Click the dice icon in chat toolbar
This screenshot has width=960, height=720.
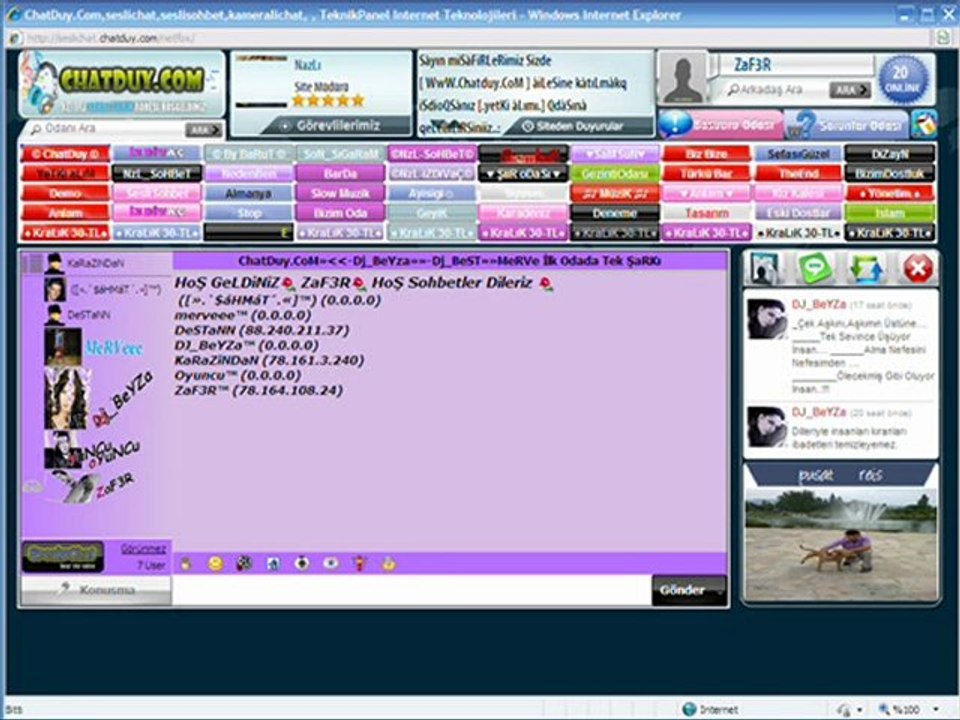pyautogui.click(x=244, y=564)
